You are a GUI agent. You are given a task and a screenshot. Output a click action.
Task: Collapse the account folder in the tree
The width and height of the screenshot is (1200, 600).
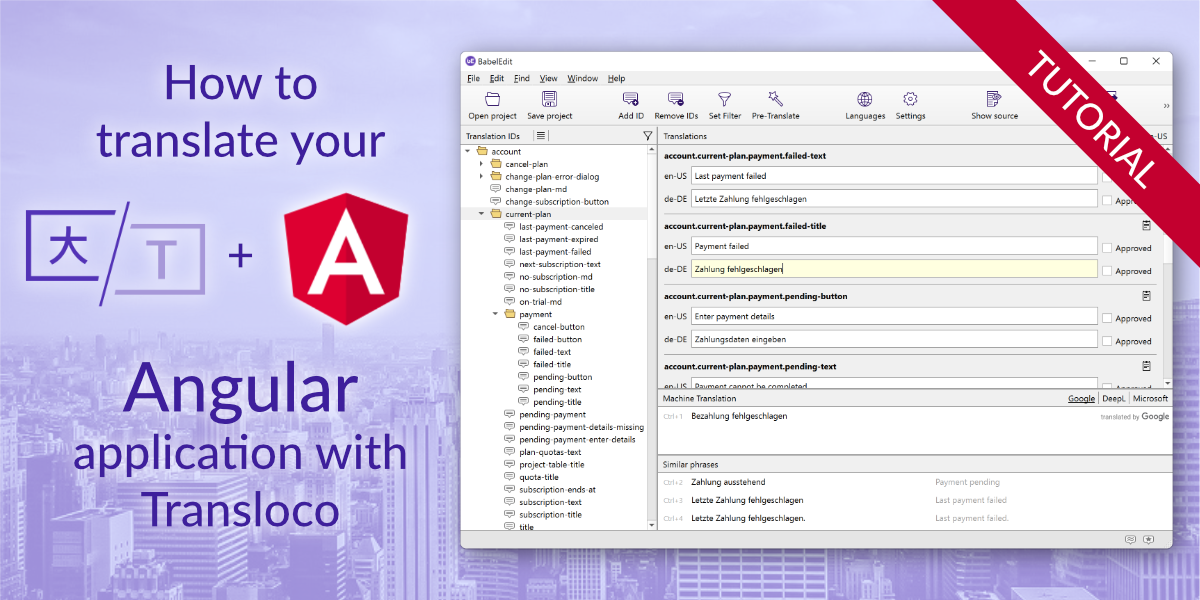(467, 151)
